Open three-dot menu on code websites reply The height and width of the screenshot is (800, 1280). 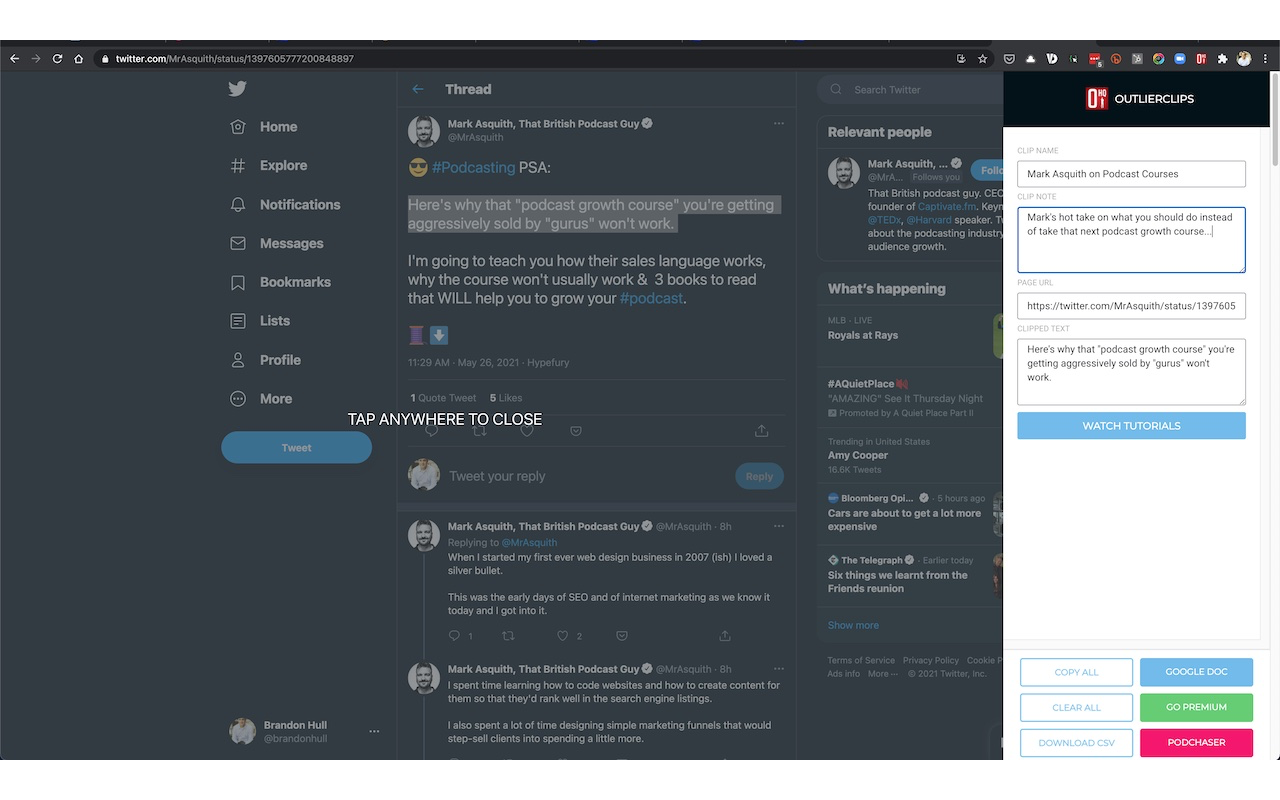tap(779, 669)
